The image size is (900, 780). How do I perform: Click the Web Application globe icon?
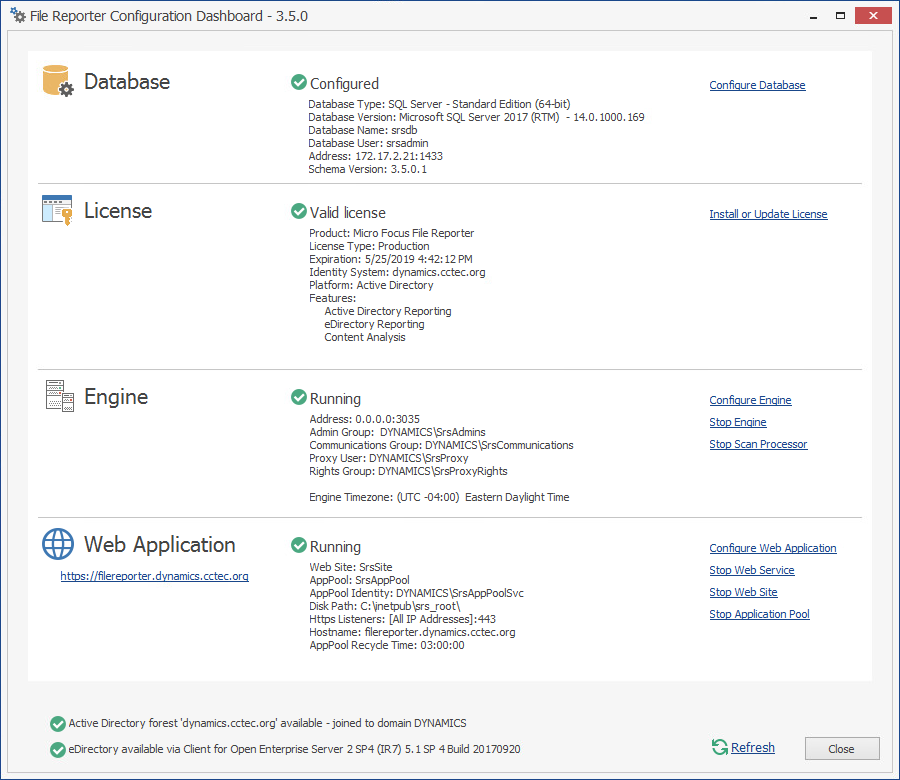58,544
